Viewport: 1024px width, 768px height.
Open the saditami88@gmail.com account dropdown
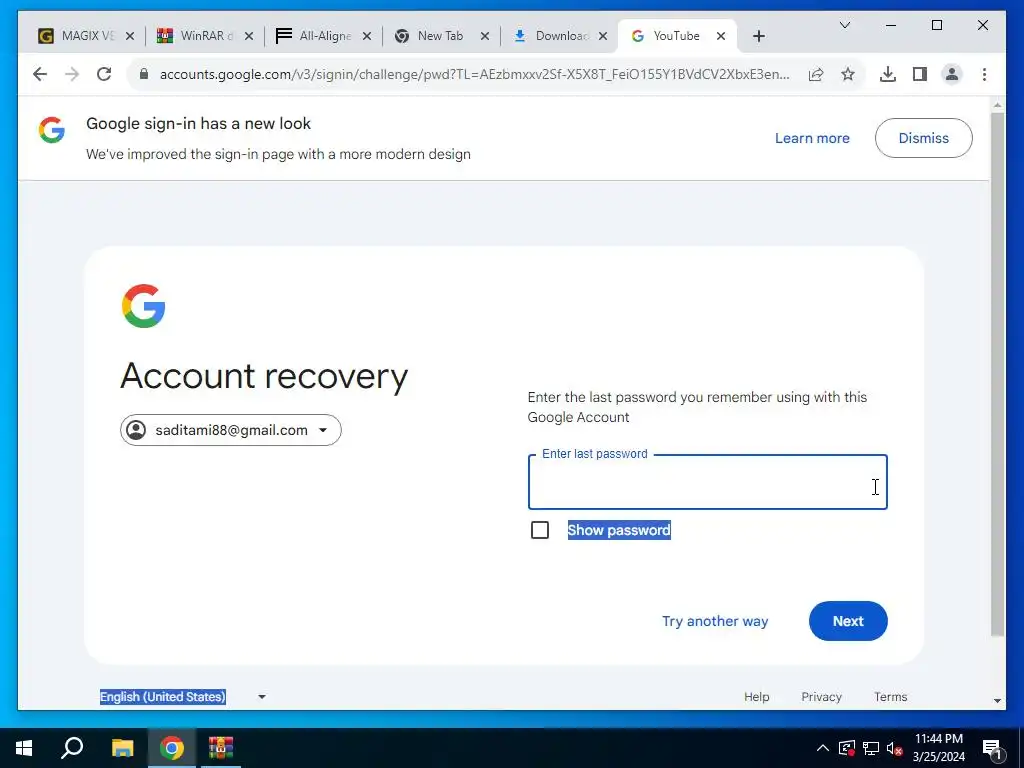pos(231,430)
